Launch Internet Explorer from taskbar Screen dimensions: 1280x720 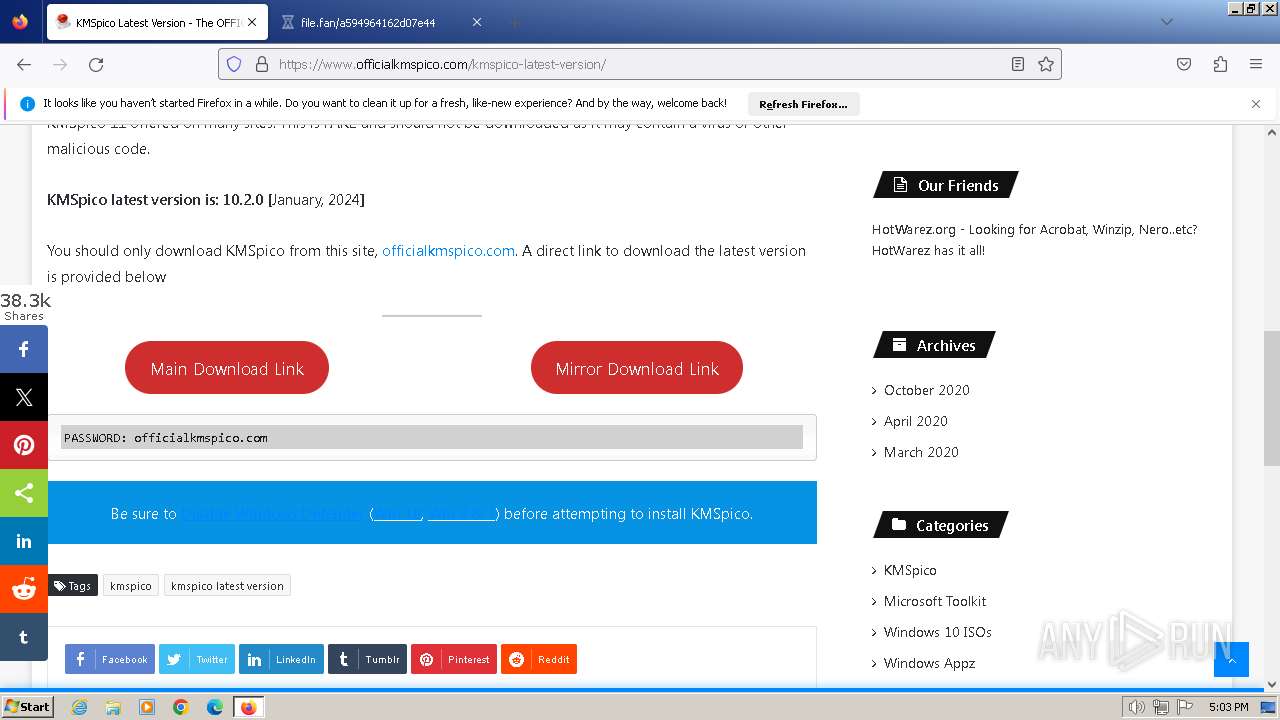pyautogui.click(x=79, y=707)
